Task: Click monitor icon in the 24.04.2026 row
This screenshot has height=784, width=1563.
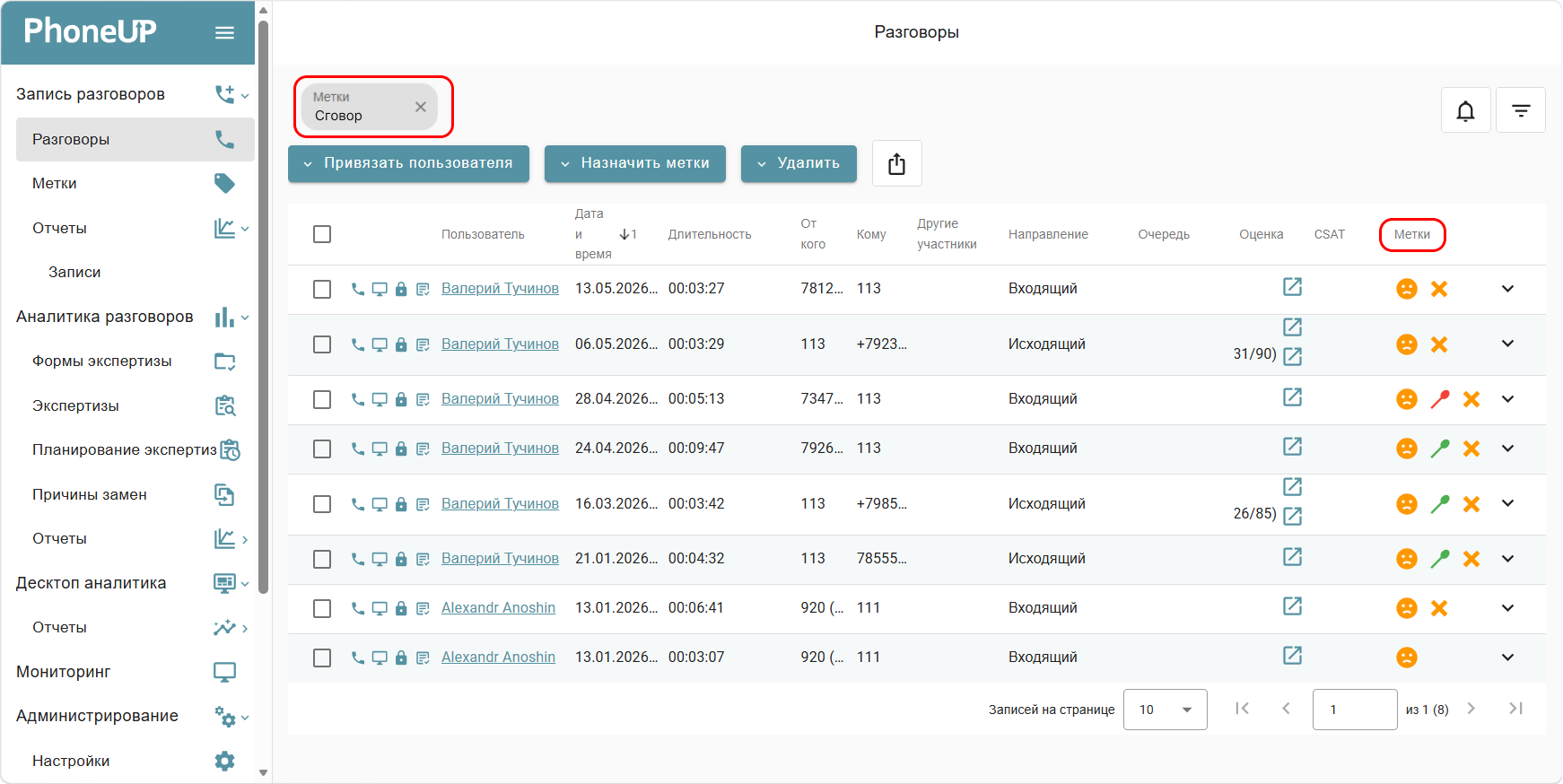Action: pyautogui.click(x=380, y=449)
